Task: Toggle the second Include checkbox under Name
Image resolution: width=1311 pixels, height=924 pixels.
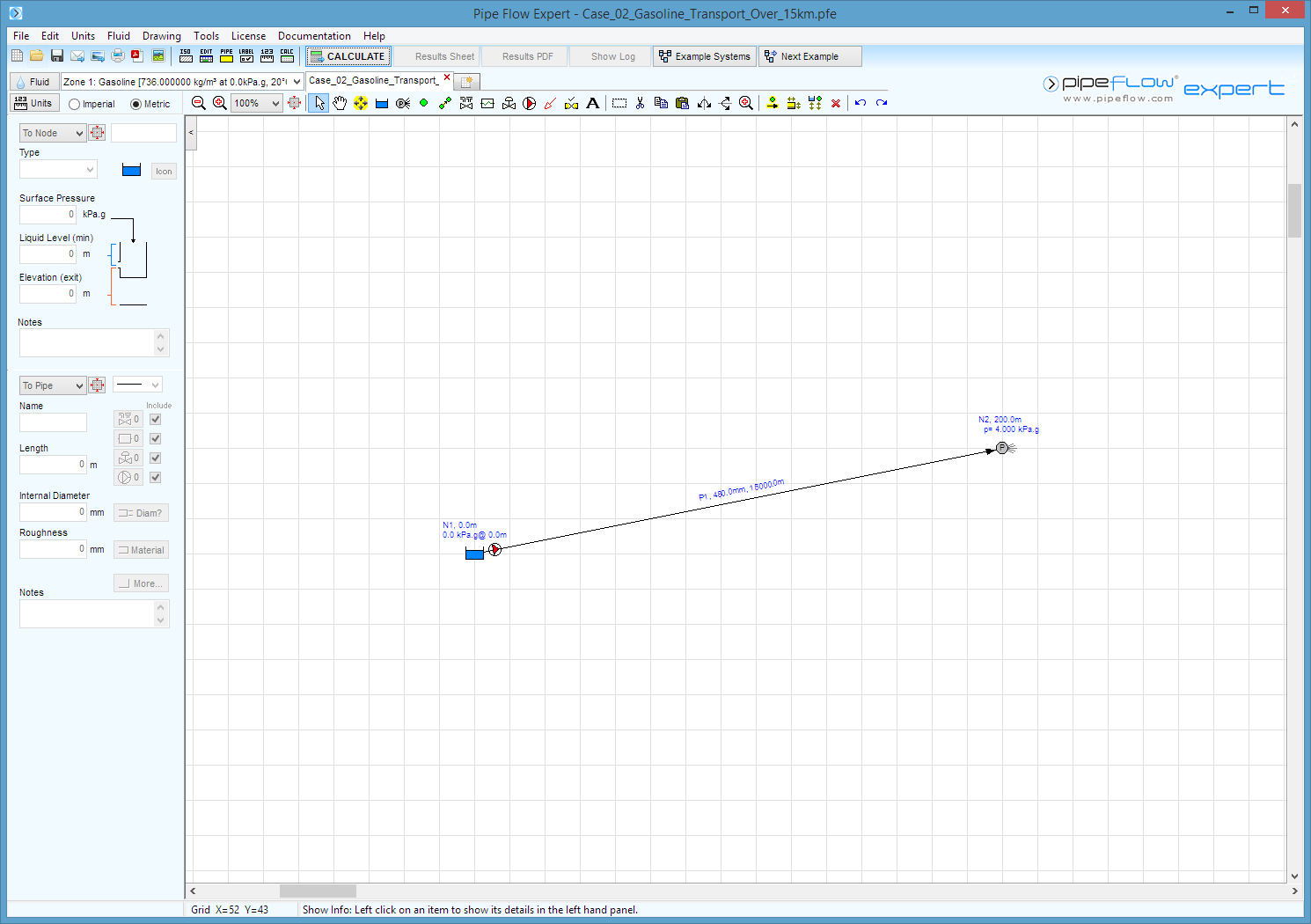Action: click(156, 438)
